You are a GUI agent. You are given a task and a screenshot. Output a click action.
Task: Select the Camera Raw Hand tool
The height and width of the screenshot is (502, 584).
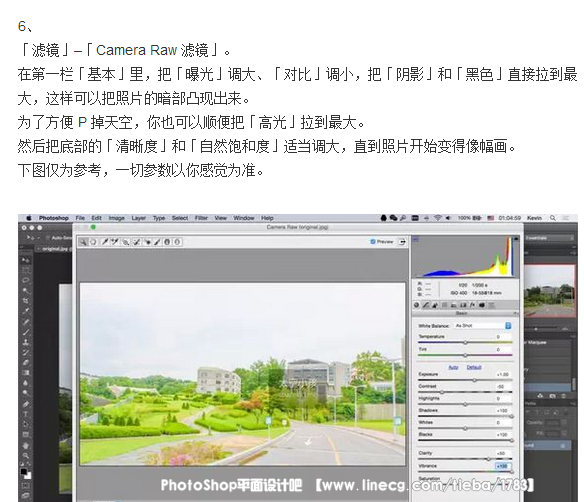coord(93,242)
